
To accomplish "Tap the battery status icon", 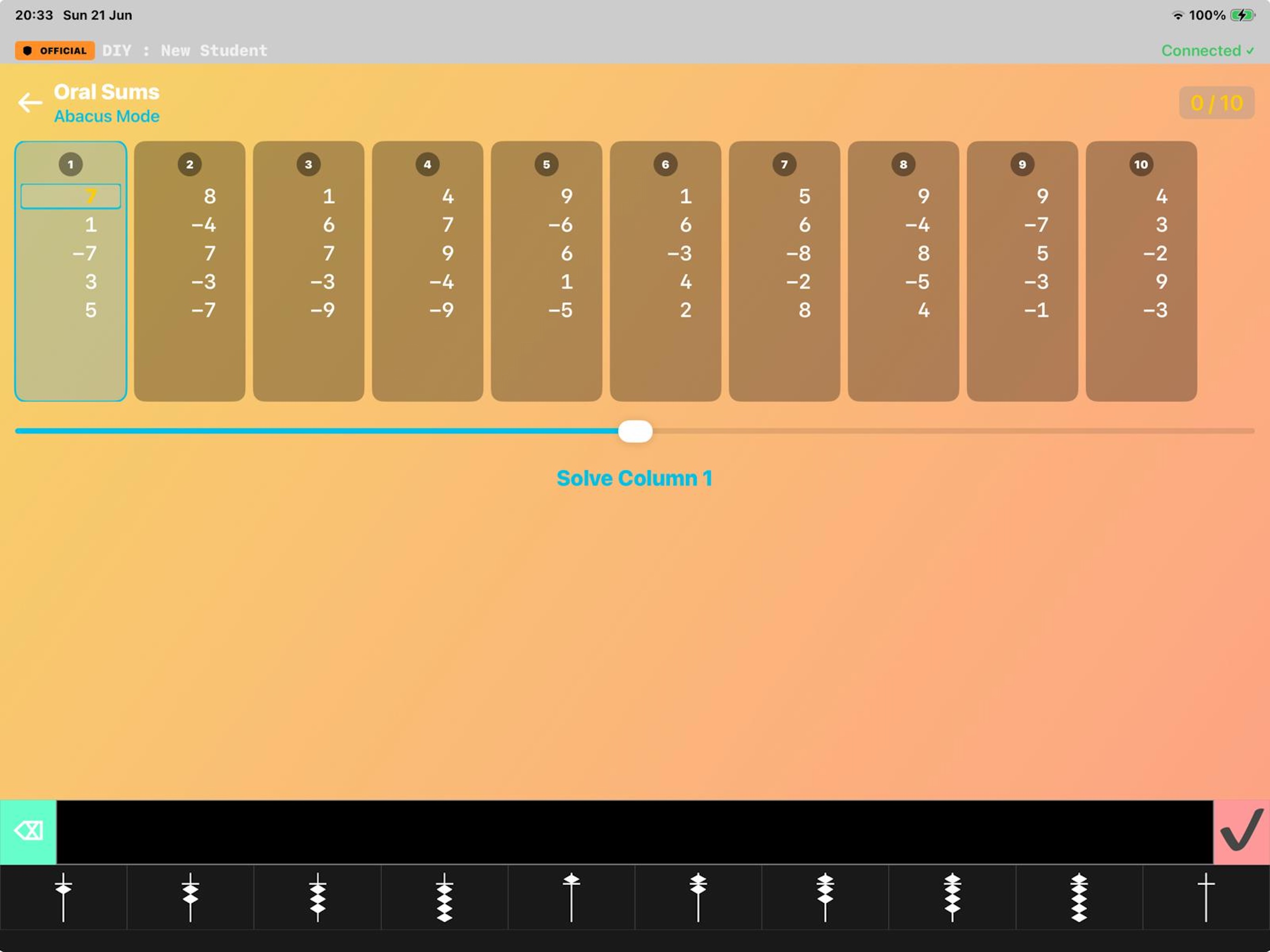I will point(1242,15).
